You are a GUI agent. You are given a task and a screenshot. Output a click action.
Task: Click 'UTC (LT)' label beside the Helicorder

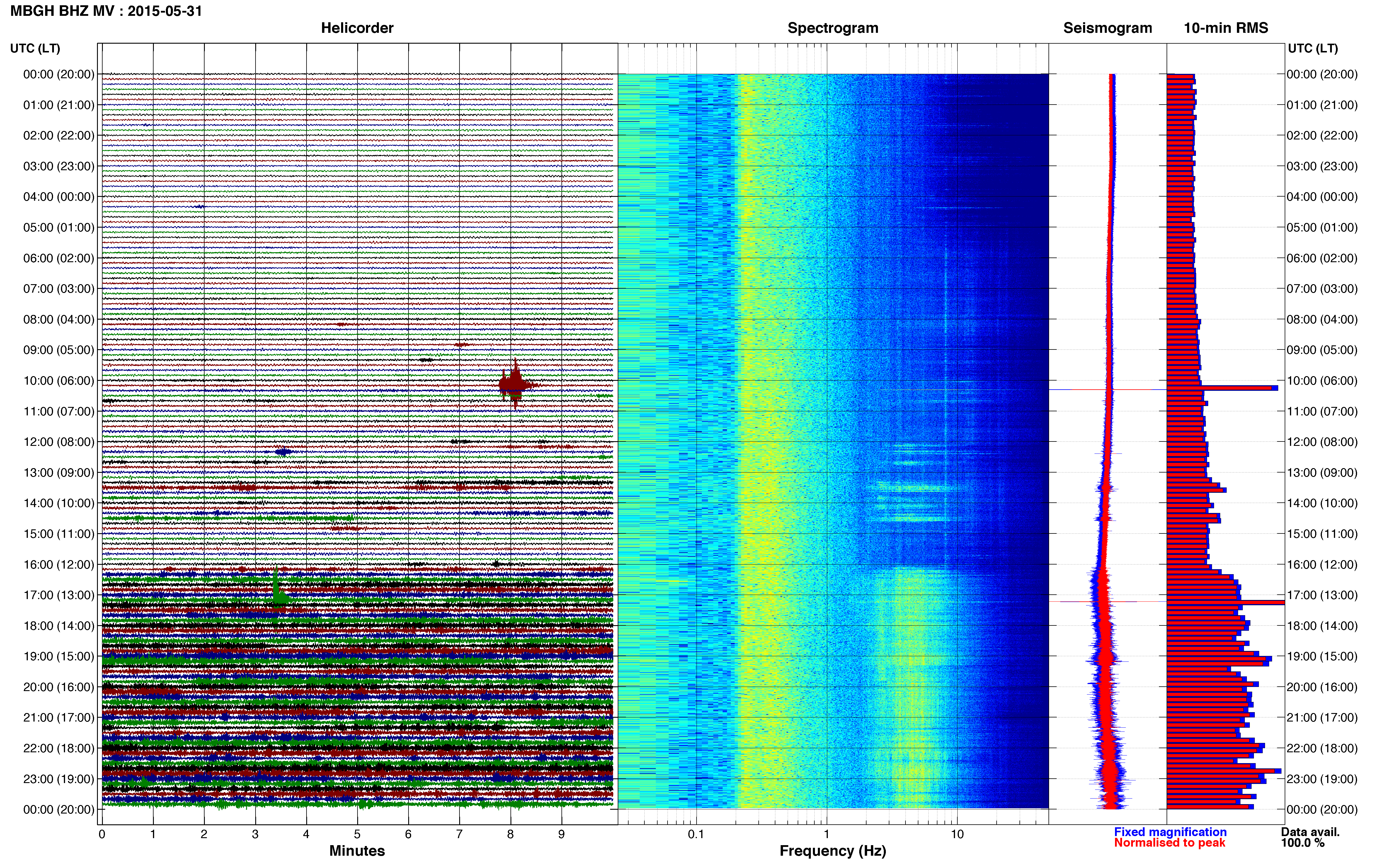point(35,48)
